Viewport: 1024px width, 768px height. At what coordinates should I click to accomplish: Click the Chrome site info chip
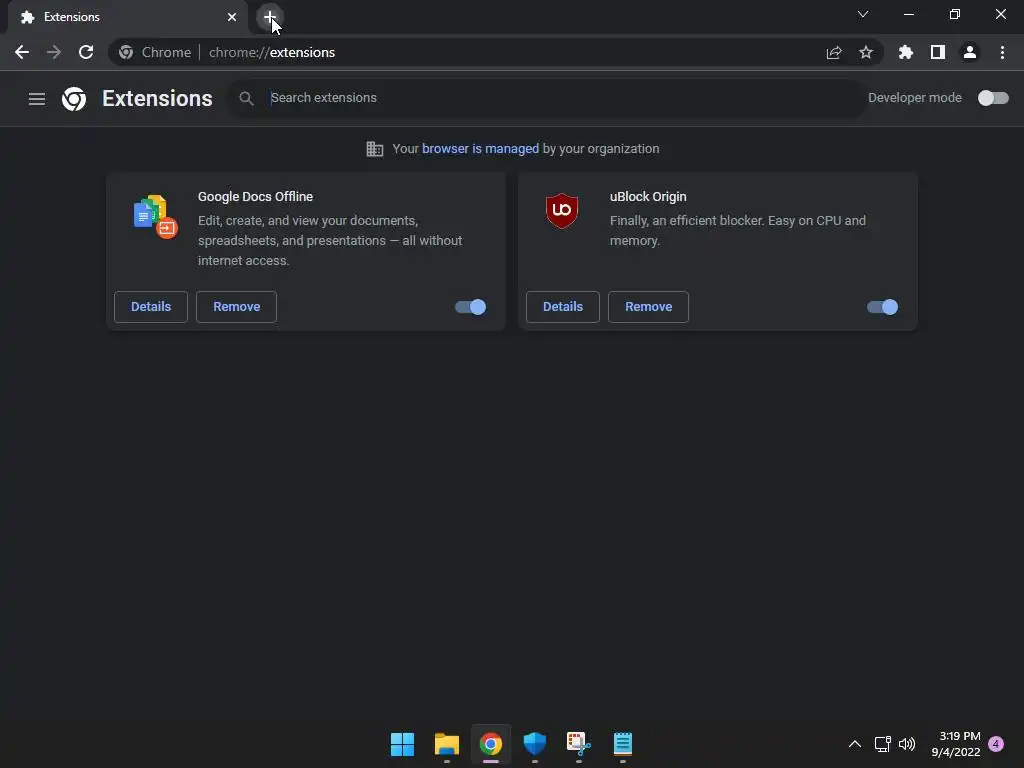coord(155,52)
